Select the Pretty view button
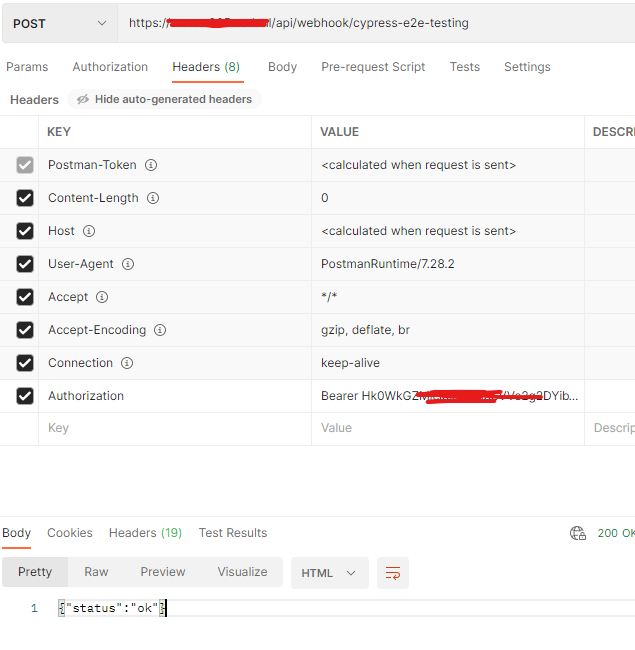 pyautogui.click(x=35, y=572)
